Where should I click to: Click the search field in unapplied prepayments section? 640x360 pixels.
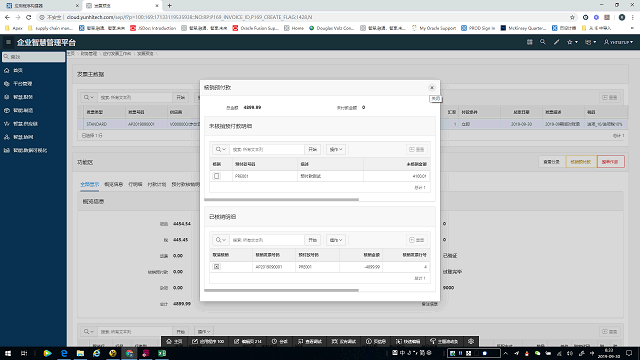click(267, 149)
